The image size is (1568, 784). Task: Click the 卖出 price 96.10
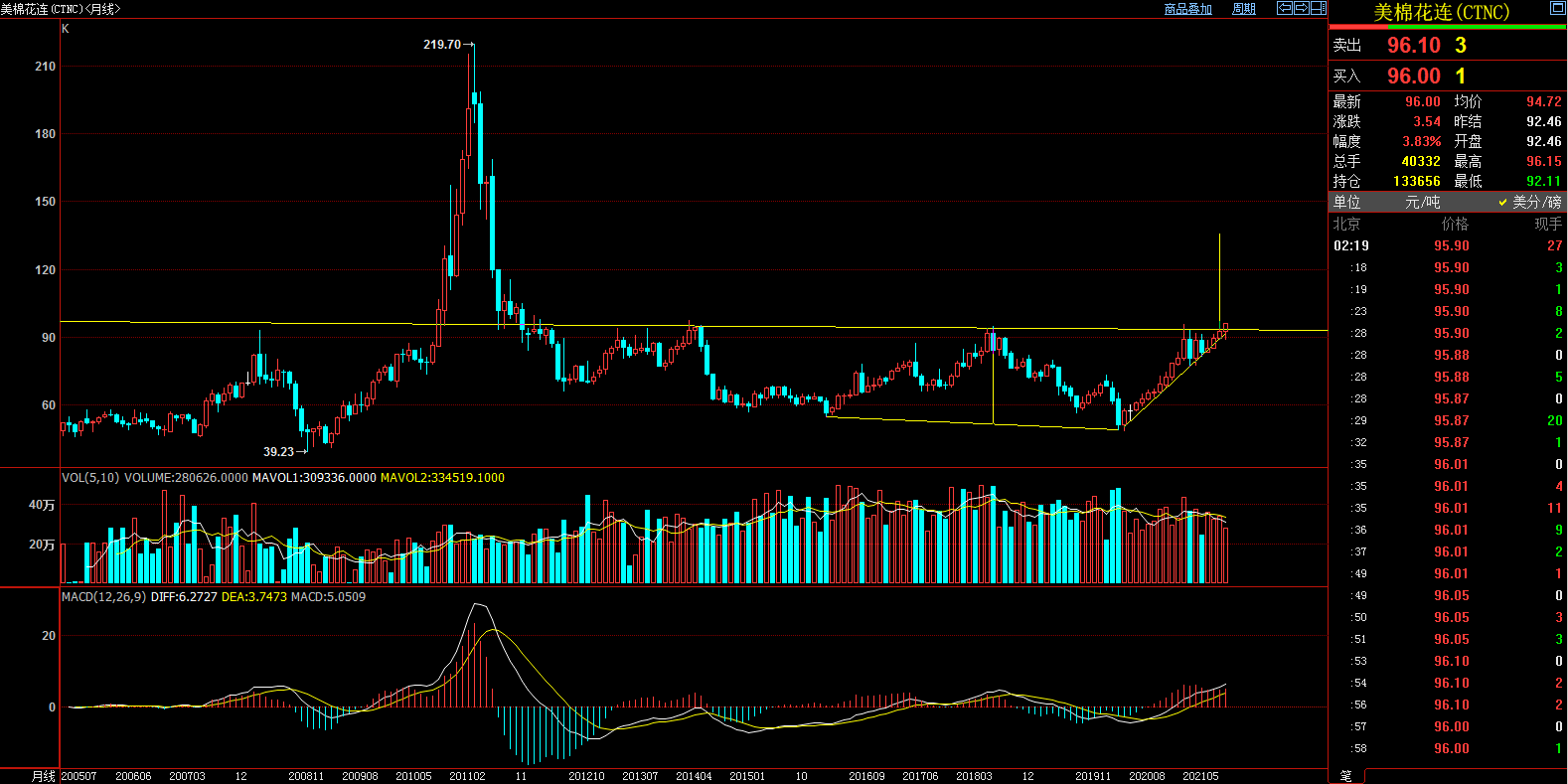point(1414,45)
